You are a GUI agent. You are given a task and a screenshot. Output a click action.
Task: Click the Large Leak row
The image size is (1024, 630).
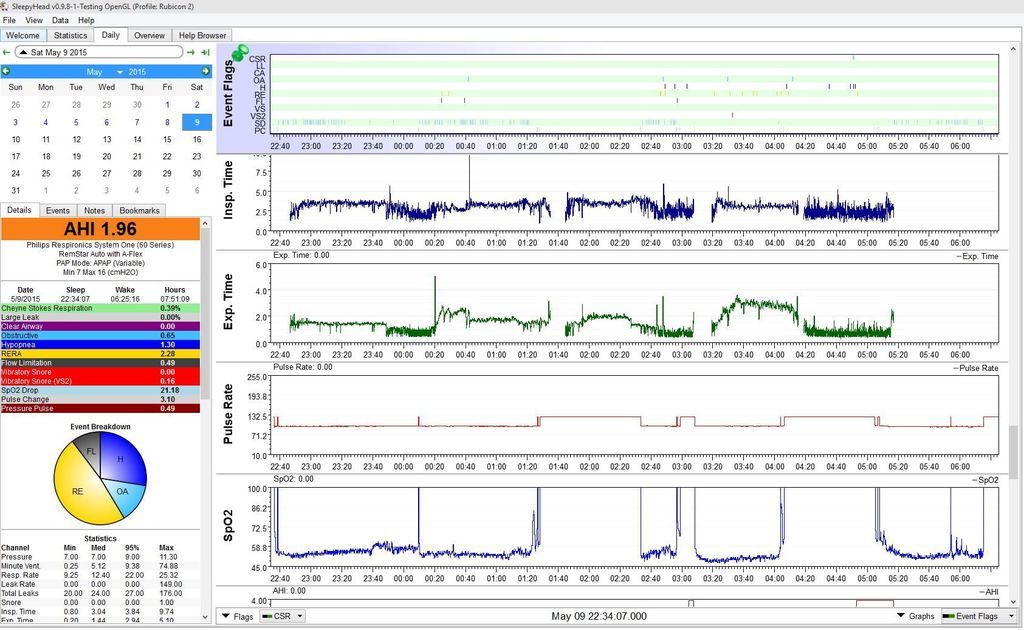point(100,317)
